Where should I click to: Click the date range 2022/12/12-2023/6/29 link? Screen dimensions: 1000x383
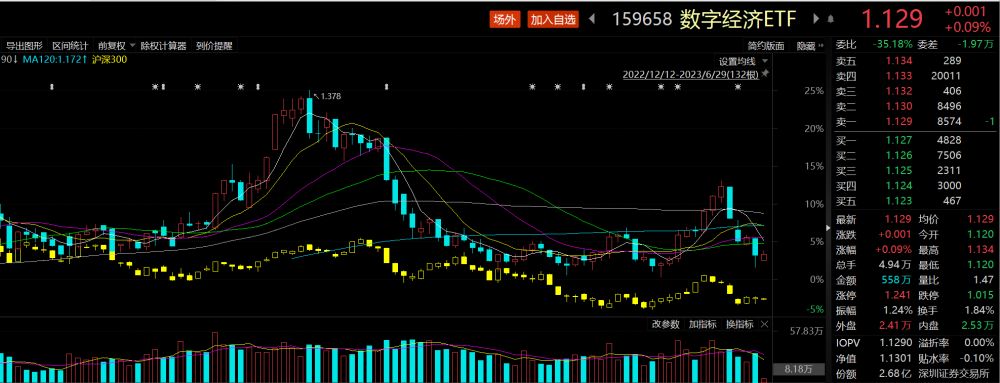click(691, 75)
